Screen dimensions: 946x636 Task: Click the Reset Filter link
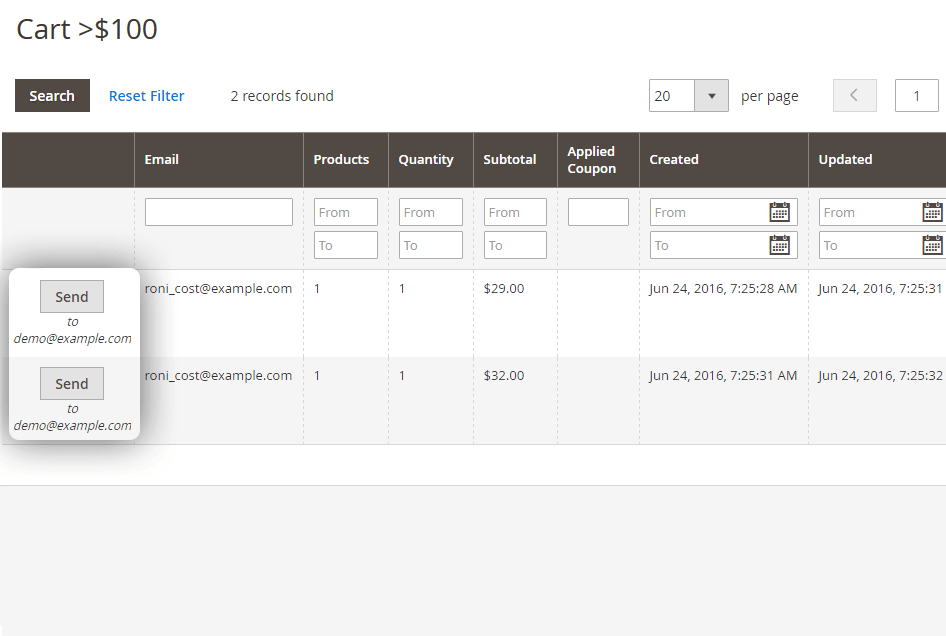[x=147, y=96]
